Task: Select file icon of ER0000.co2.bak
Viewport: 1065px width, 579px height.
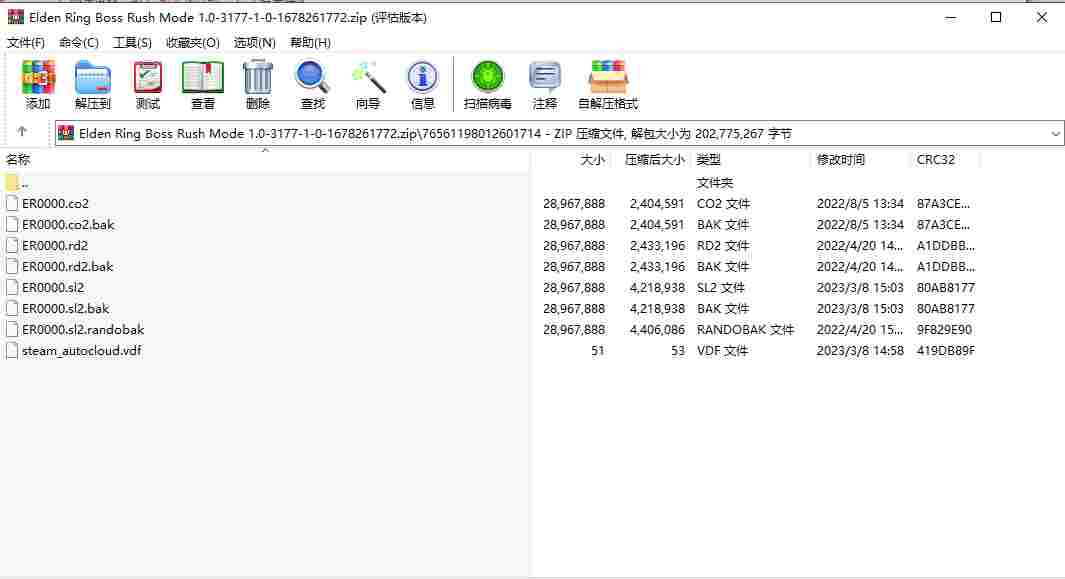Action: [x=12, y=224]
